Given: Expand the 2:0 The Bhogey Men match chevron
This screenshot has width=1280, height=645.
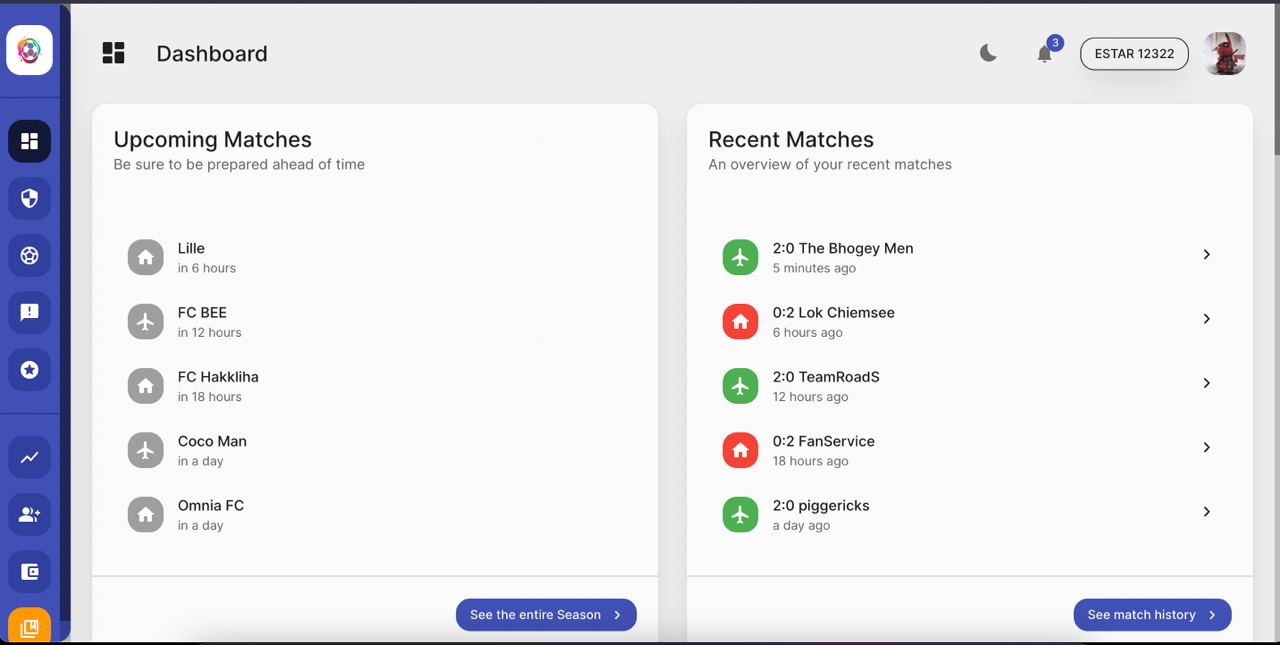Looking at the screenshot, I should coord(1206,255).
